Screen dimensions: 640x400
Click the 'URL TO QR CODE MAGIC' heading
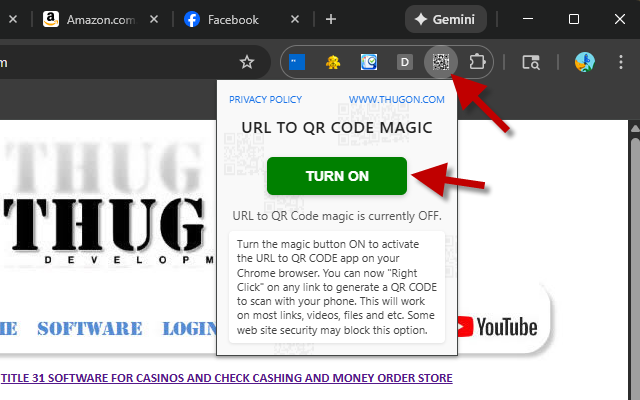[337, 128]
